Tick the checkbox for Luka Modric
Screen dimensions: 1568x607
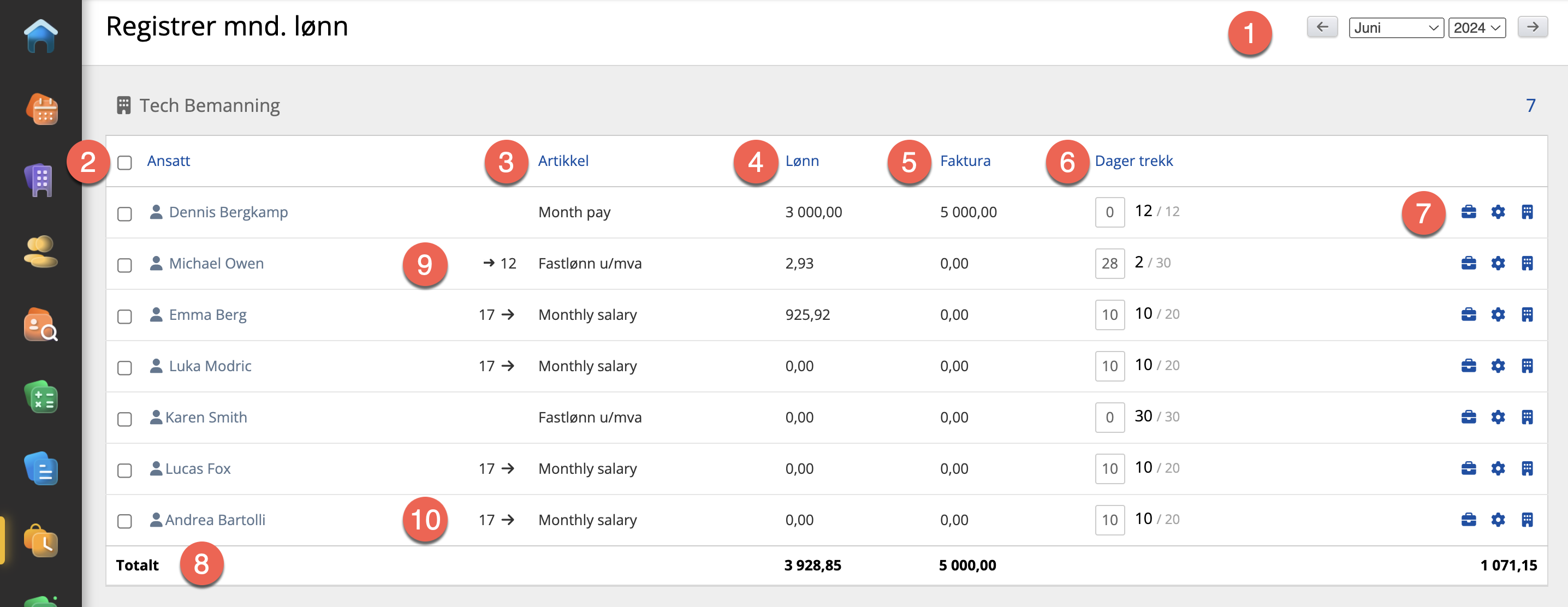[x=125, y=368]
